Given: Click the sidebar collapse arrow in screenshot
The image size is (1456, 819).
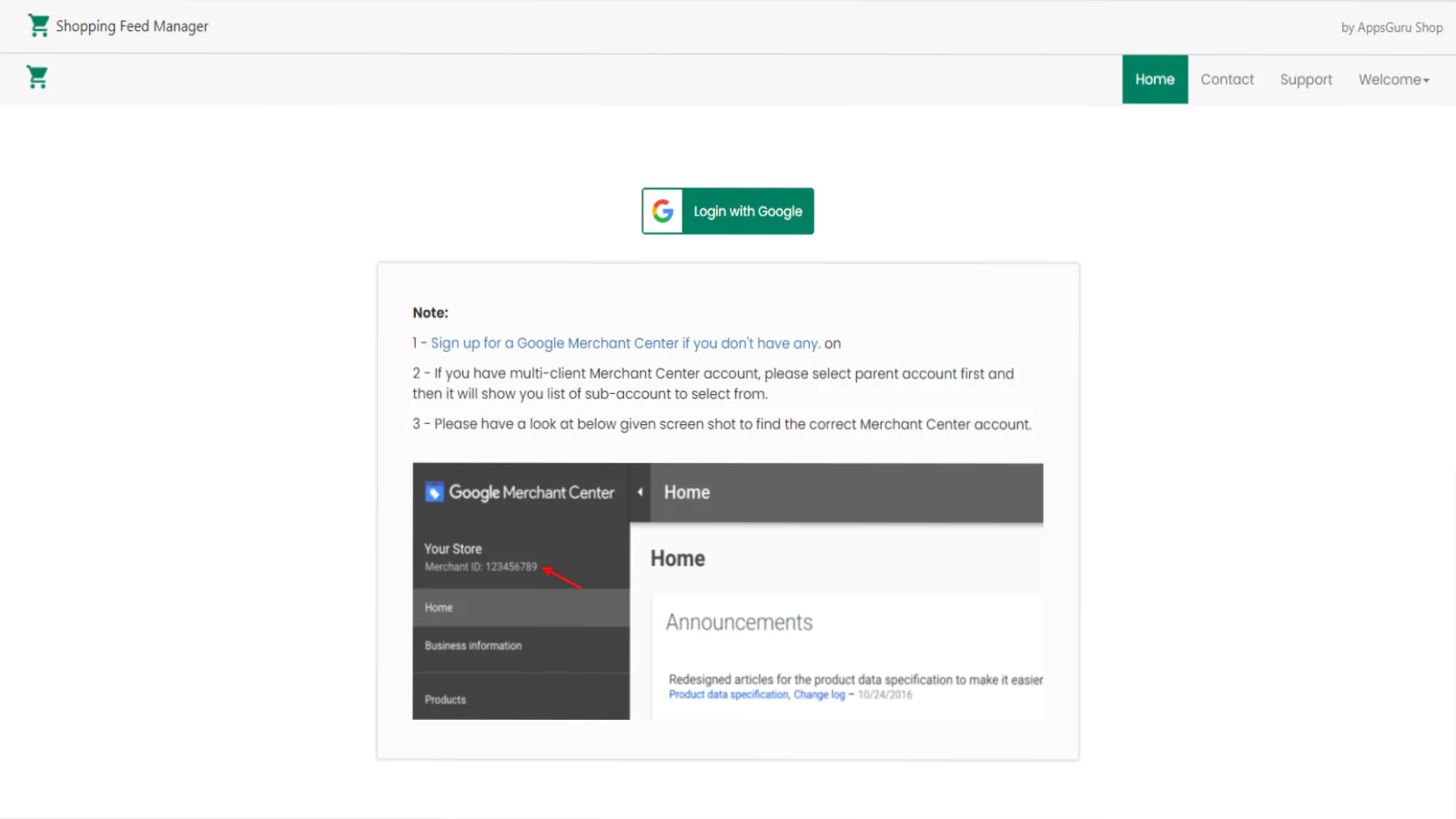Looking at the screenshot, I should 640,492.
